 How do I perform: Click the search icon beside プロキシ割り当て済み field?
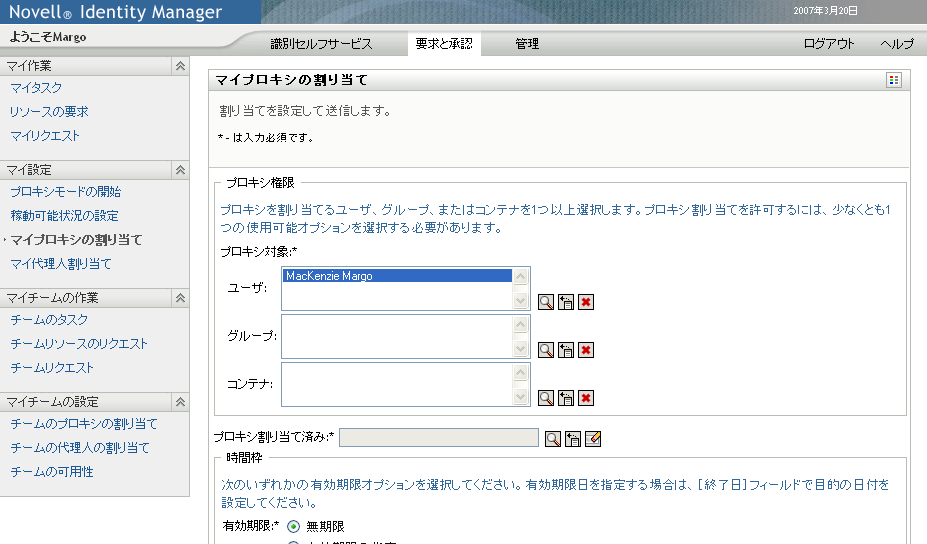[x=553, y=438]
